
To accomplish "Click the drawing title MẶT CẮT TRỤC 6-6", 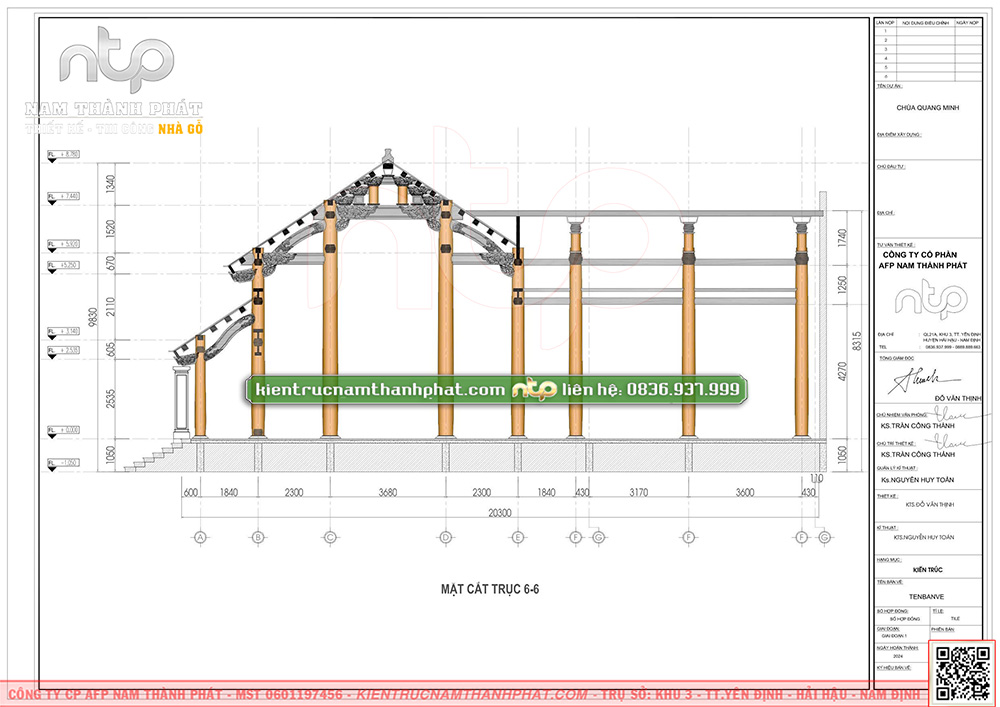I will (490, 589).
